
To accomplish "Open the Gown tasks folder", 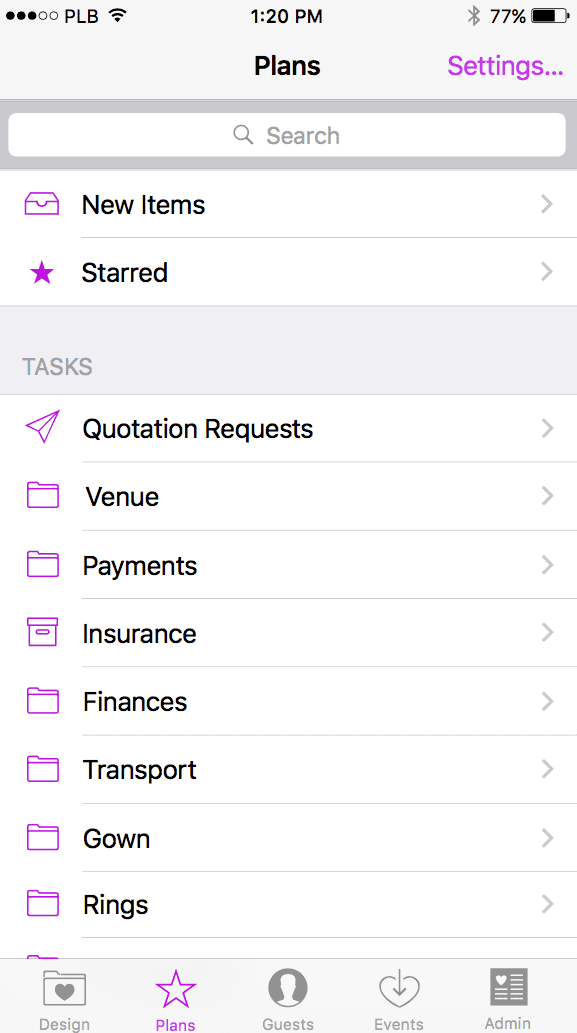I will click(x=288, y=838).
